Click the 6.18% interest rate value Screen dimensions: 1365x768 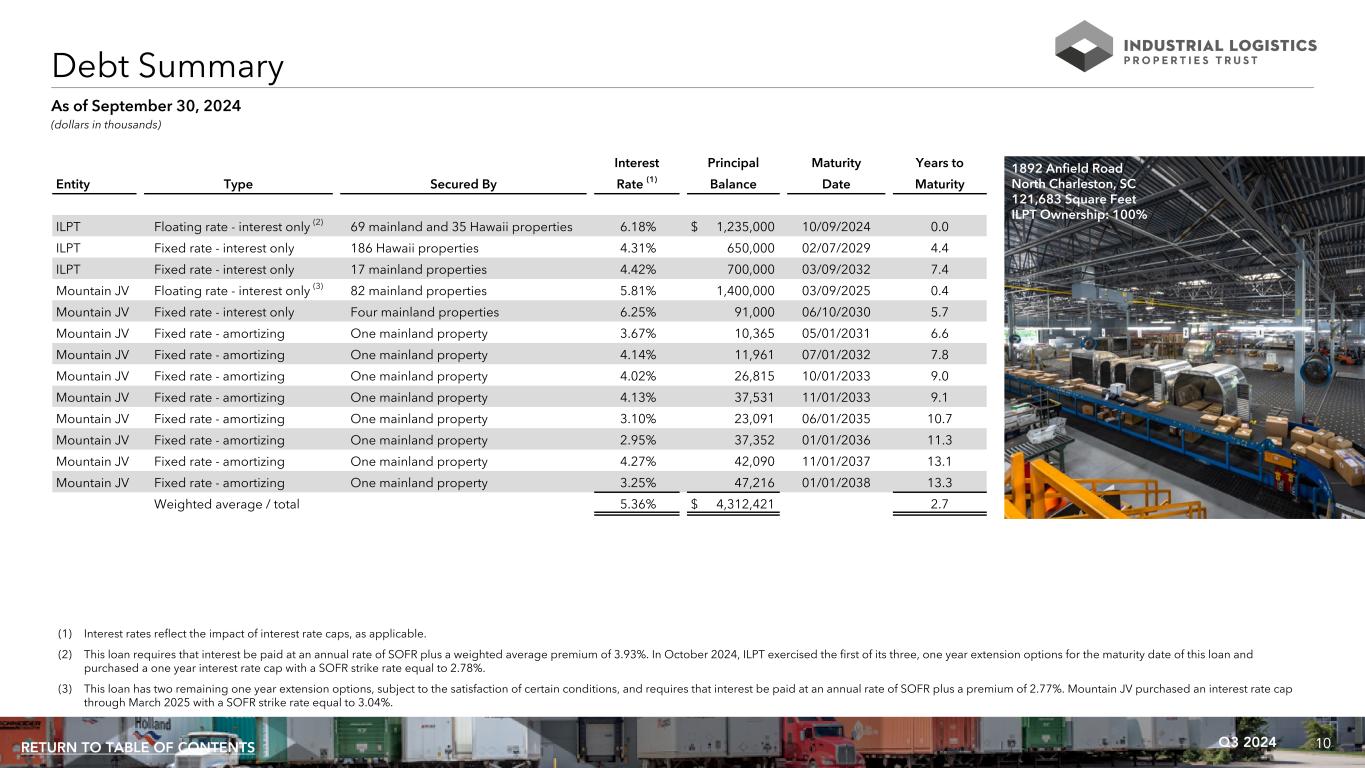point(638,227)
